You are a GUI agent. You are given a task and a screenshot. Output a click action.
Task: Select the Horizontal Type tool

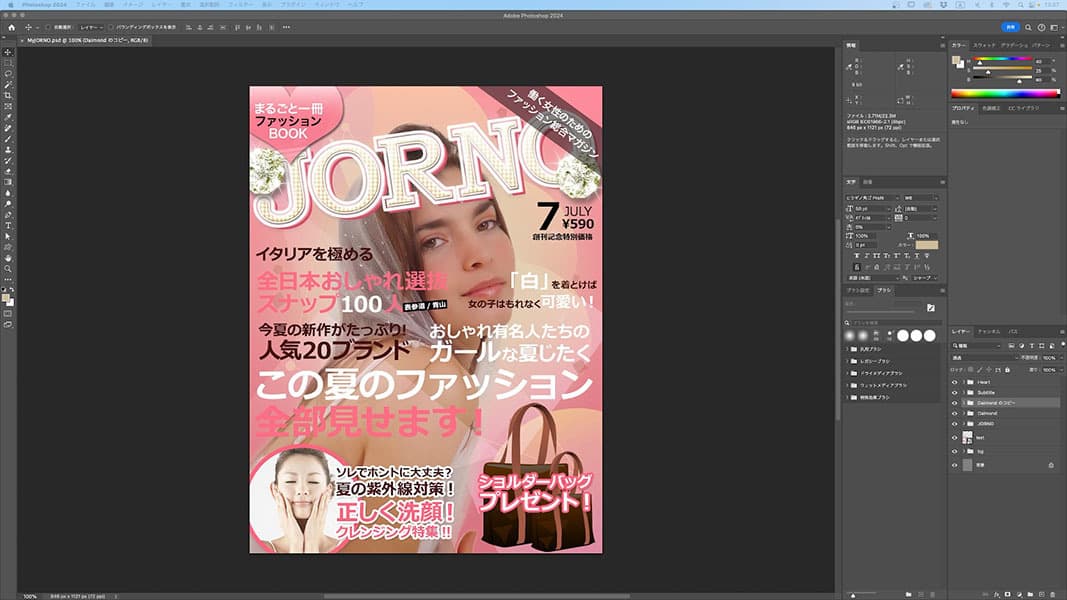8,225
